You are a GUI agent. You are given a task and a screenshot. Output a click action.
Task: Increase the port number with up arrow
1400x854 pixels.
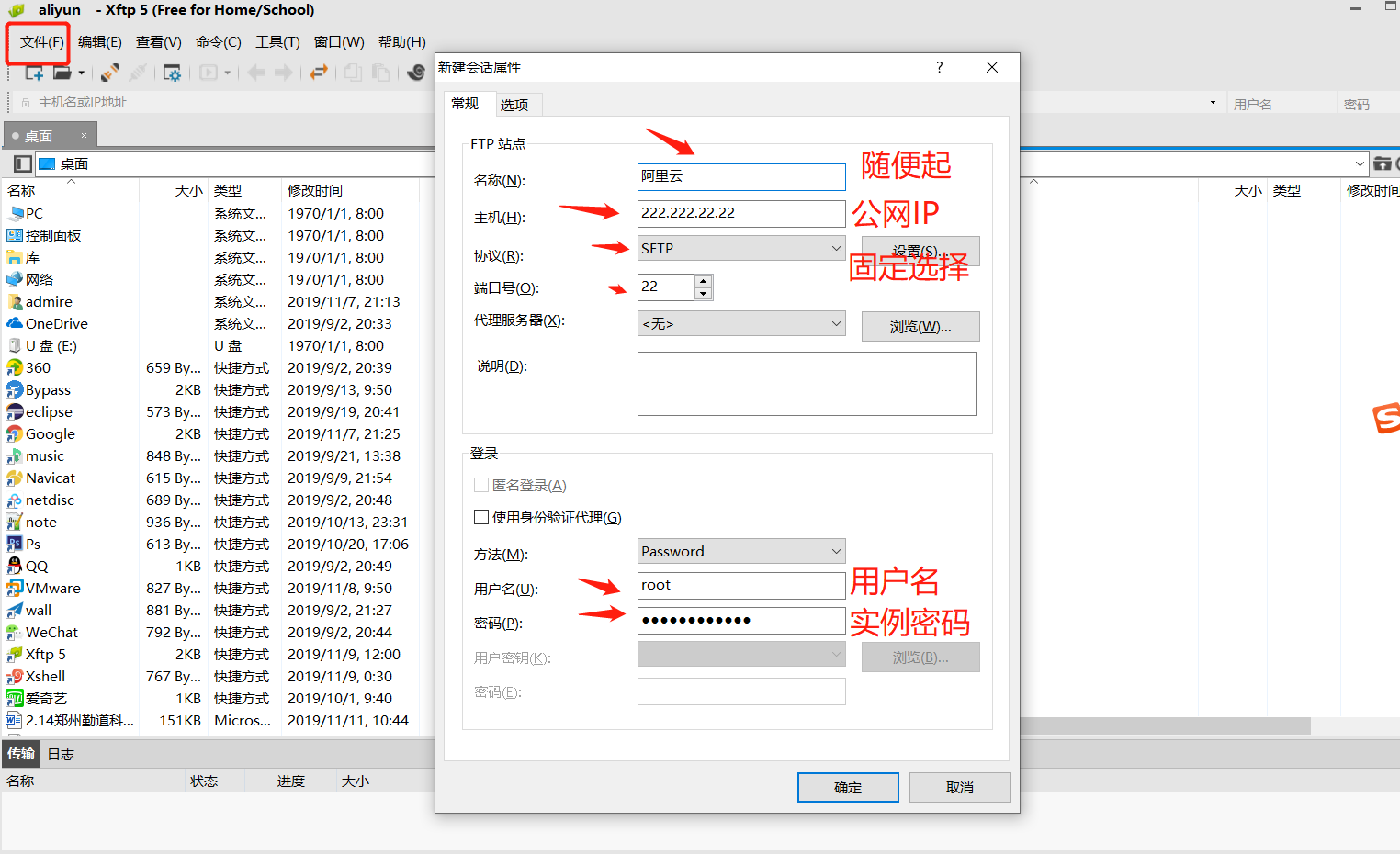point(703,281)
